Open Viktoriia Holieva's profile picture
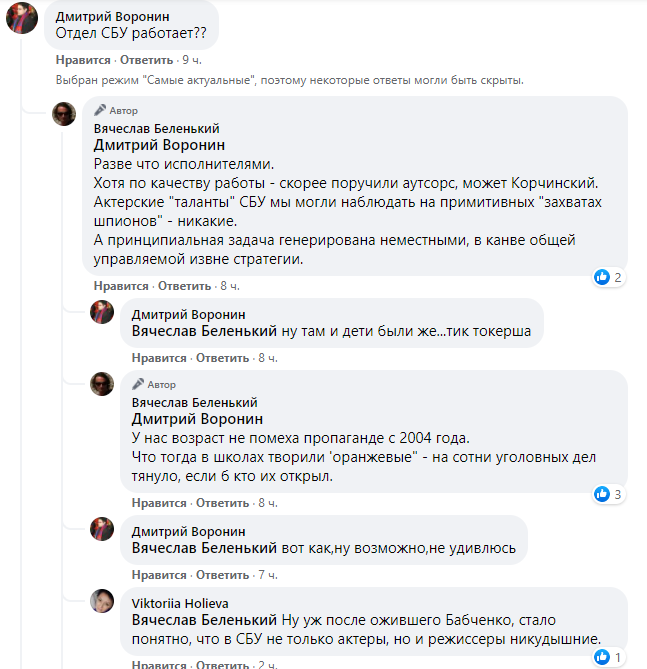The image size is (647, 669). click(103, 601)
